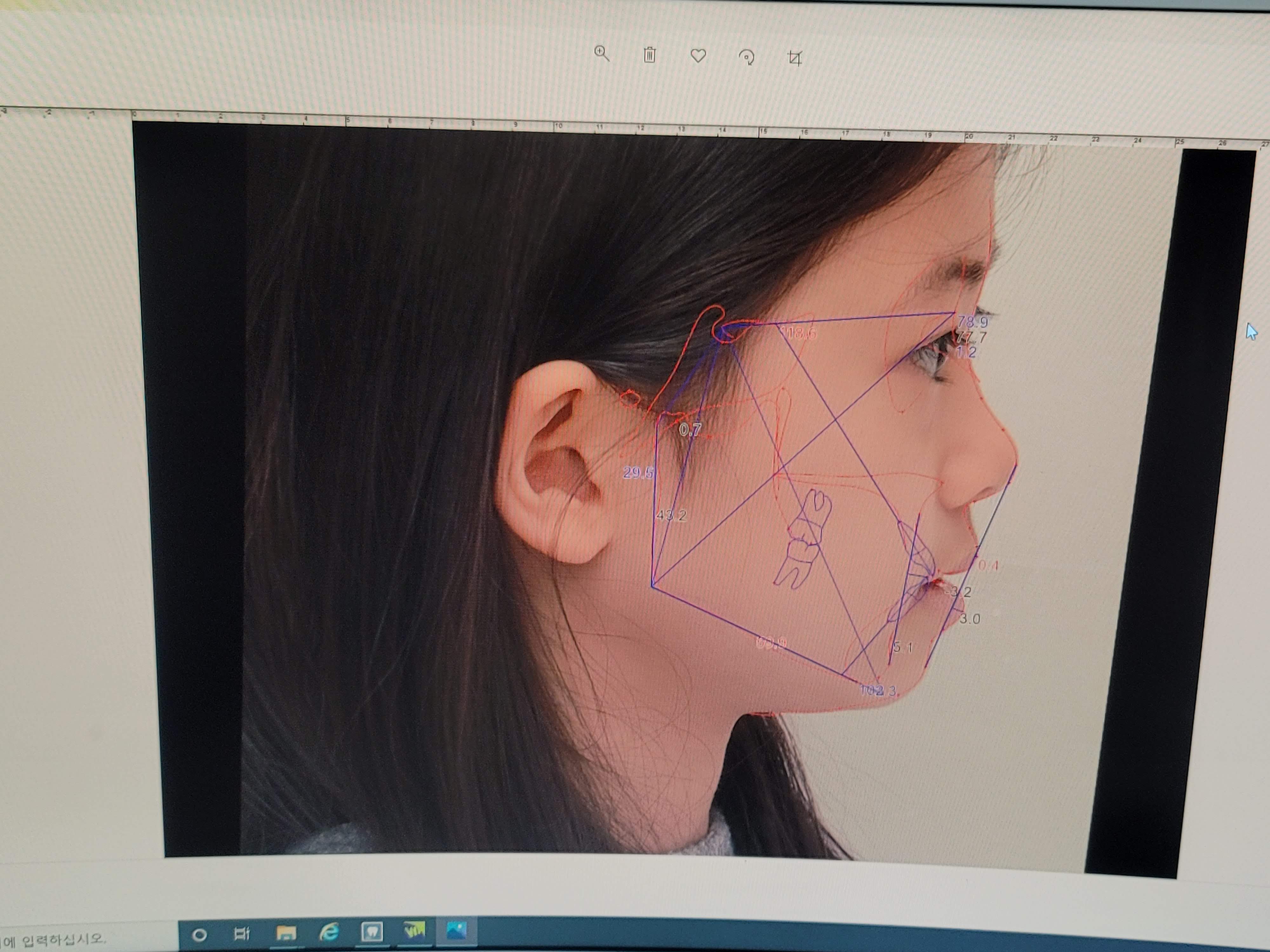1270x952 pixels.
Task: Click the zoom magnifier icon
Action: tap(602, 54)
